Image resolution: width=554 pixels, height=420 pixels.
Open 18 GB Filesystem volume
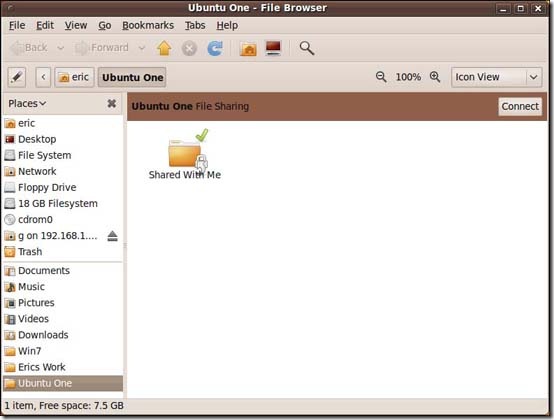pyautogui.click(x=63, y=203)
